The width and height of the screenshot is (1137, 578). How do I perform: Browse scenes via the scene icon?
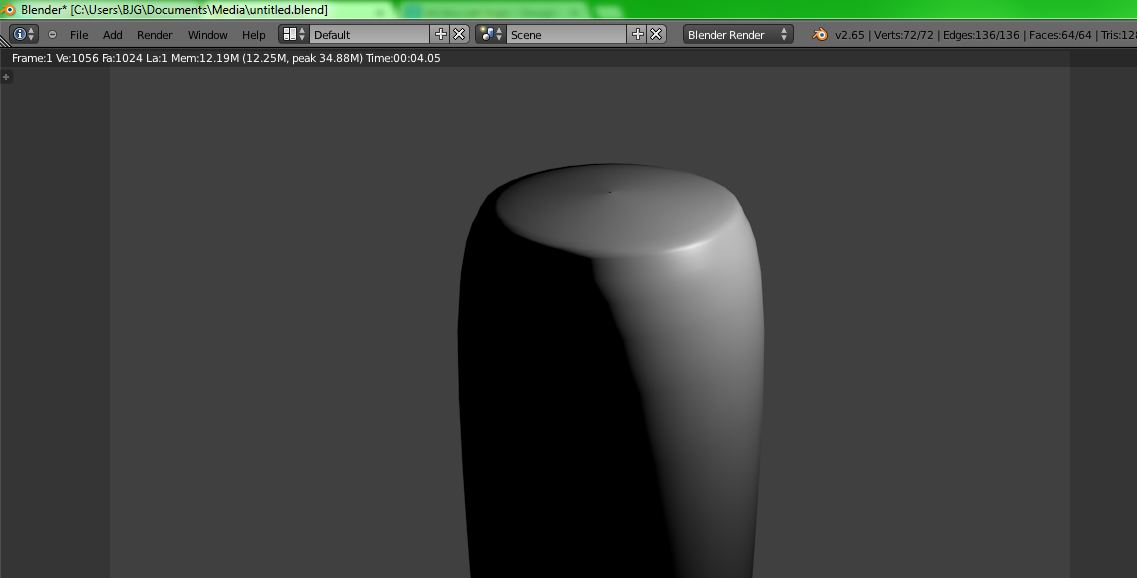point(491,34)
